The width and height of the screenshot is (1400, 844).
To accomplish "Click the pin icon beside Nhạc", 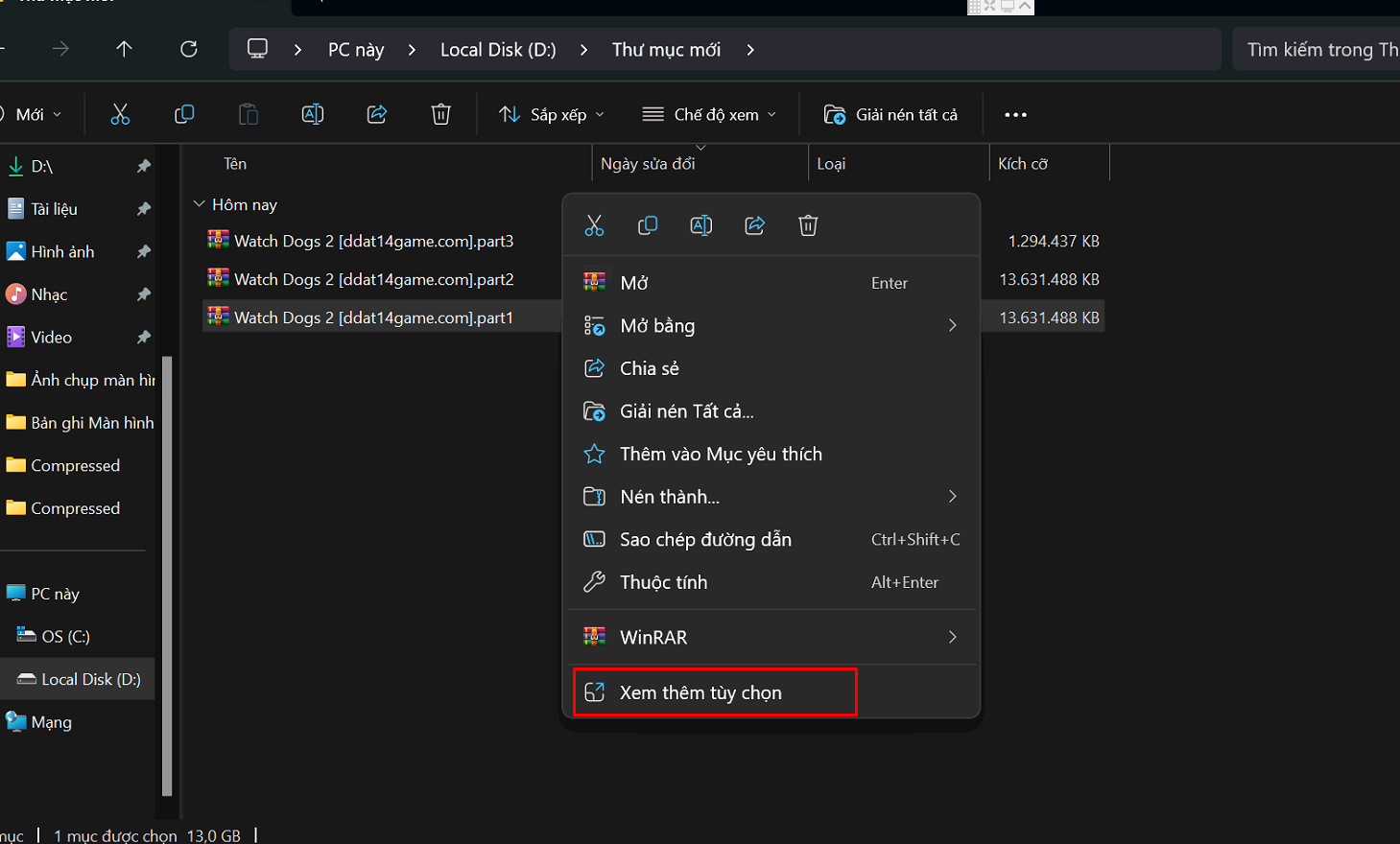I will (143, 294).
